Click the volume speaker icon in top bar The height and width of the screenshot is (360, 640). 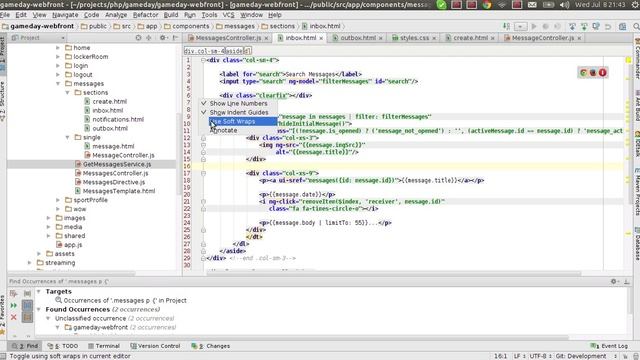coord(564,5)
